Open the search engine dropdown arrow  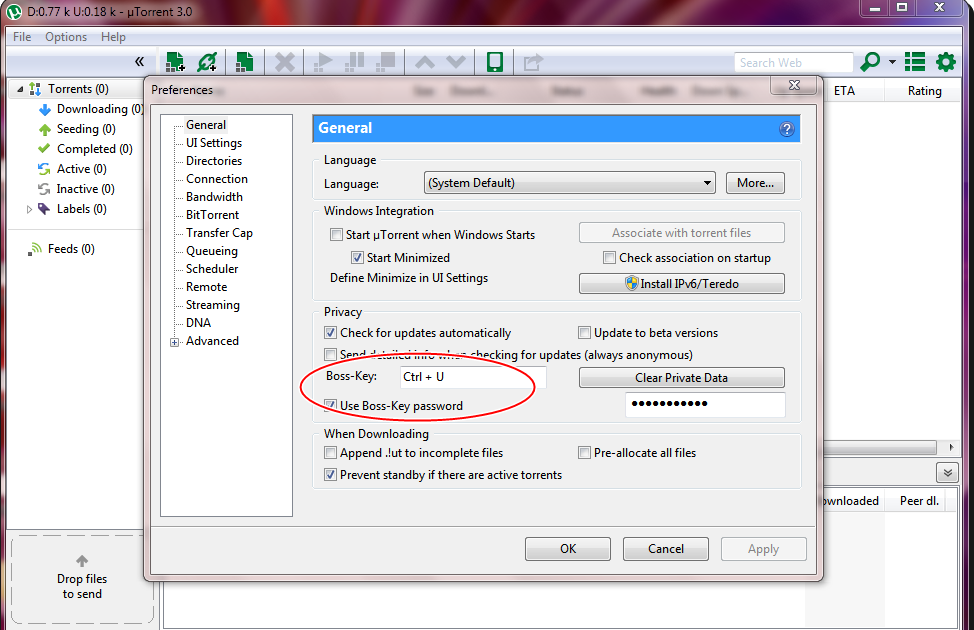[x=892, y=62]
